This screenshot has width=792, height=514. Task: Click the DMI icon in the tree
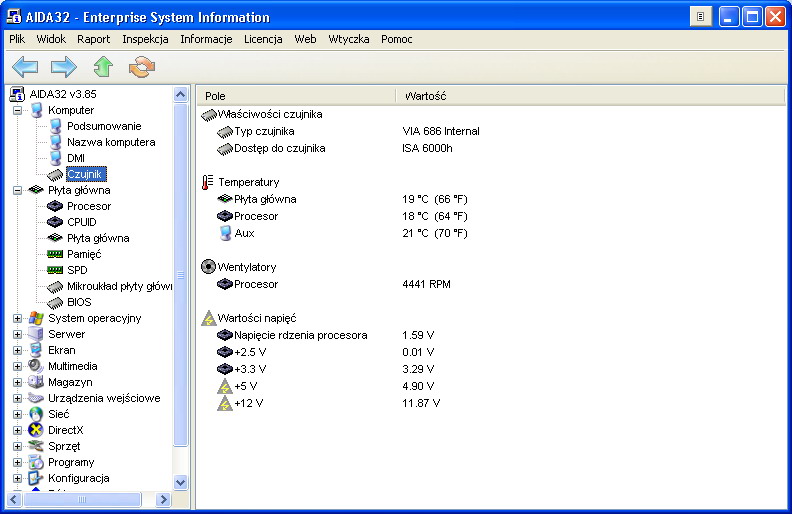(x=56, y=158)
